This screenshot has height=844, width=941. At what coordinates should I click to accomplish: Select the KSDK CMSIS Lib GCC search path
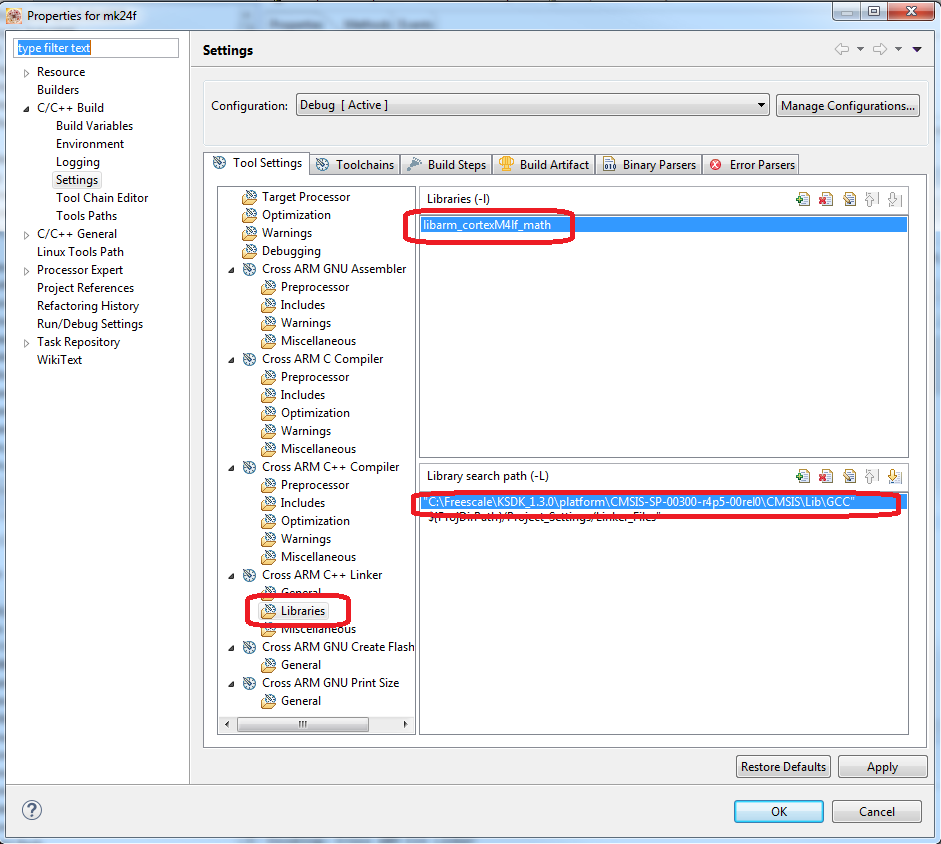pyautogui.click(x=664, y=501)
